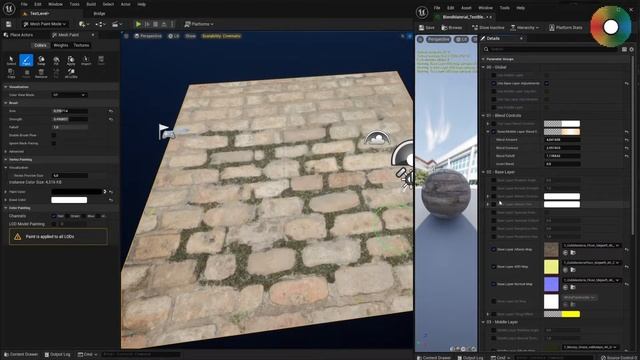Image resolution: width=640 pixels, height=360 pixels.
Task: Toggle the Blue channel checkbox
Action: click(x=84, y=216)
